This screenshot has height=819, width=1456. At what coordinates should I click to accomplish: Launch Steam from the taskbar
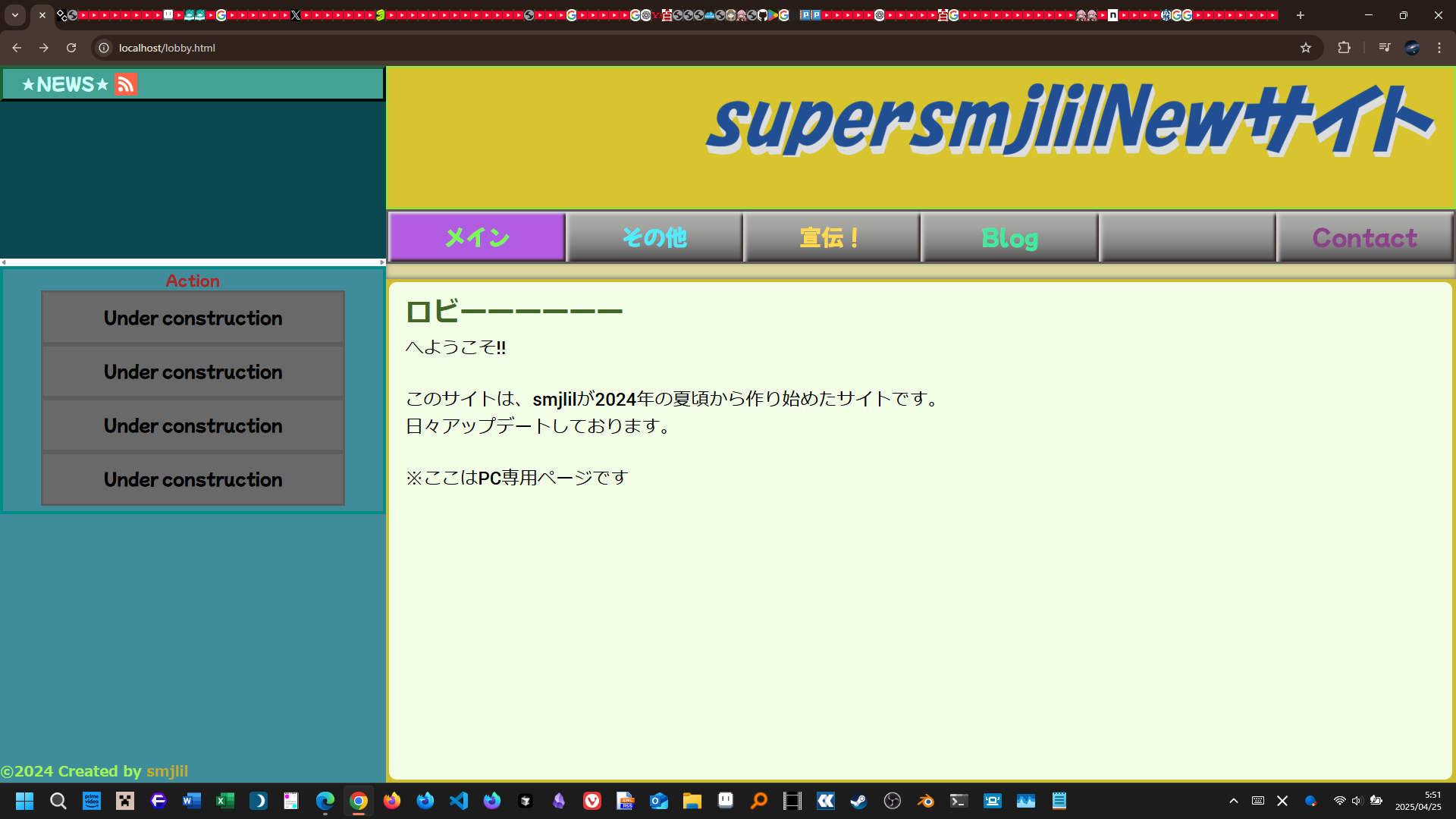click(858, 801)
